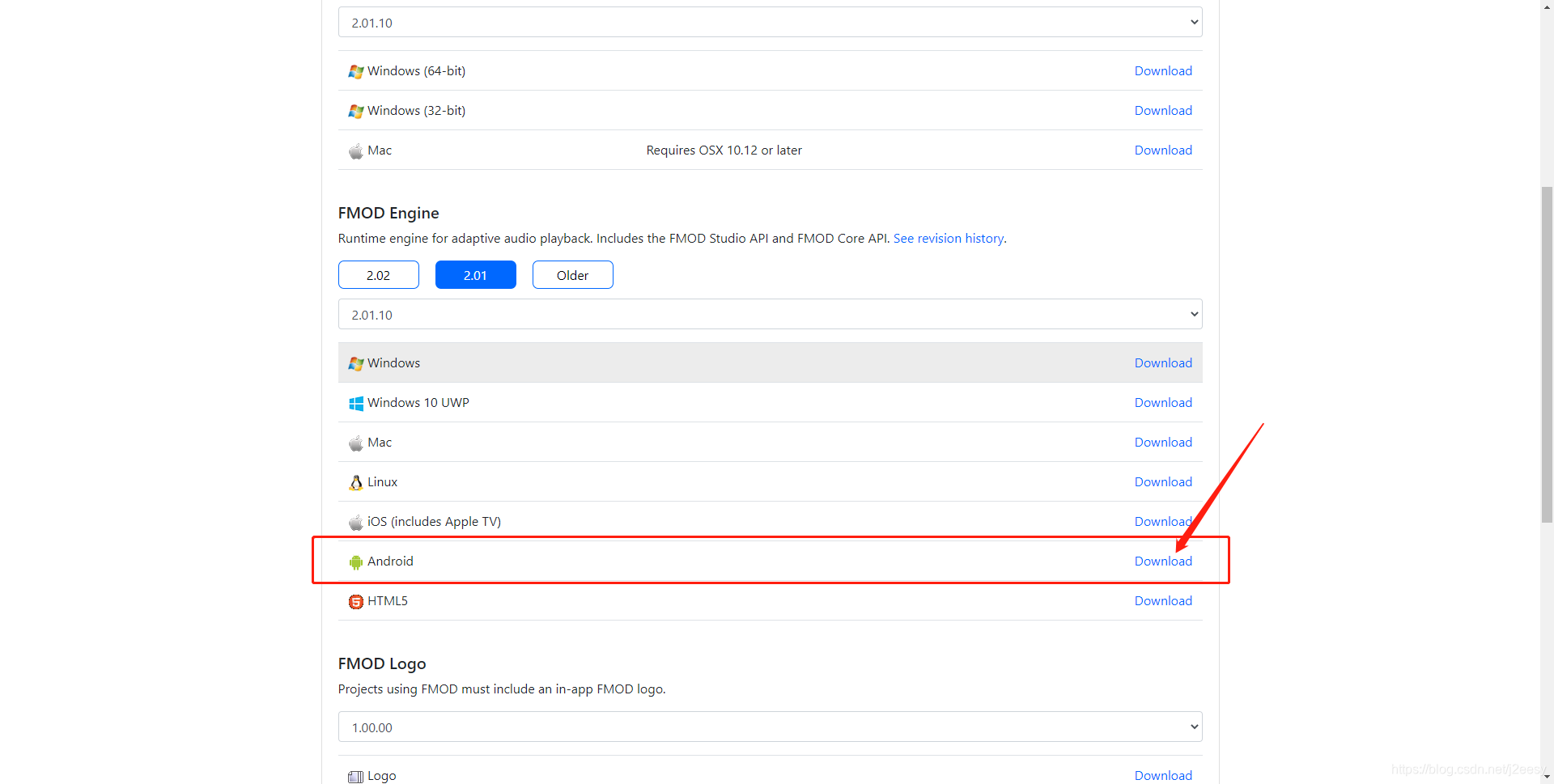Click the Apple icon in the FMOD Engine Mac row
Viewport: 1554px width, 784px height.
(356, 443)
